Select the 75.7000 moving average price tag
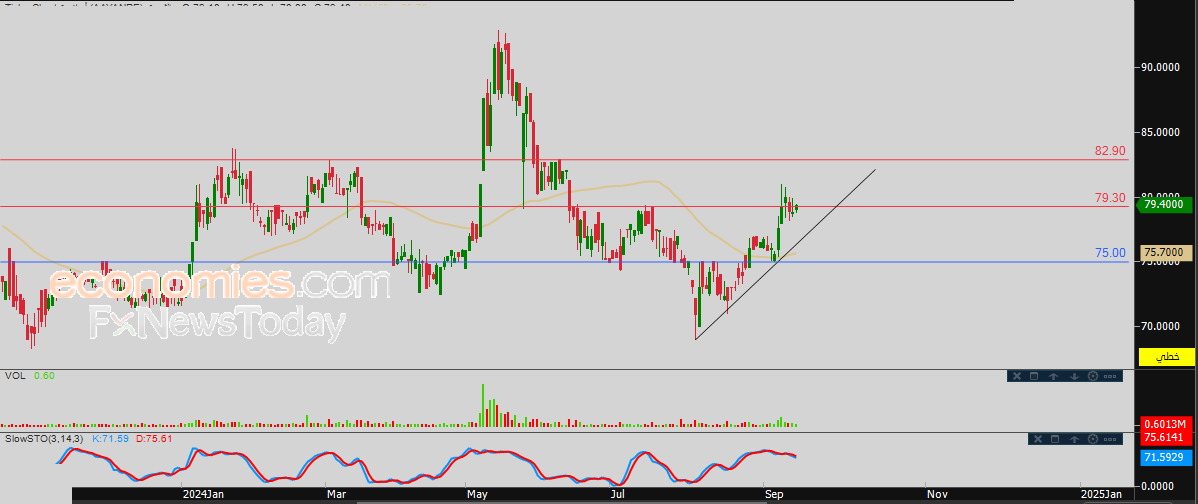The width and height of the screenshot is (1198, 504). (1167, 252)
